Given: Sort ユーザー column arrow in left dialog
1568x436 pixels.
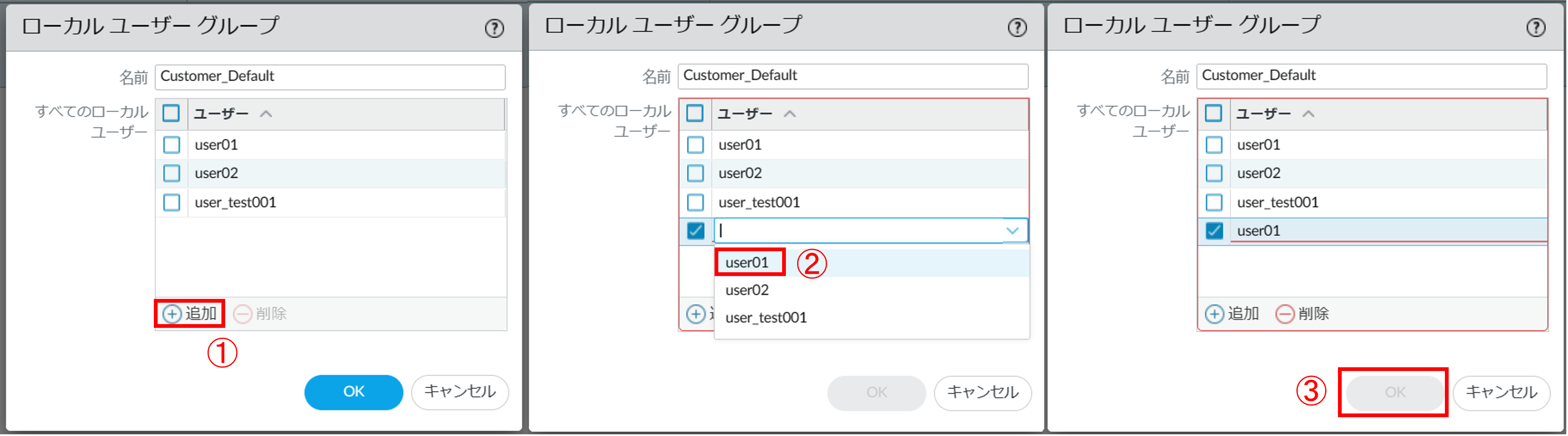Looking at the screenshot, I should pyautogui.click(x=266, y=114).
